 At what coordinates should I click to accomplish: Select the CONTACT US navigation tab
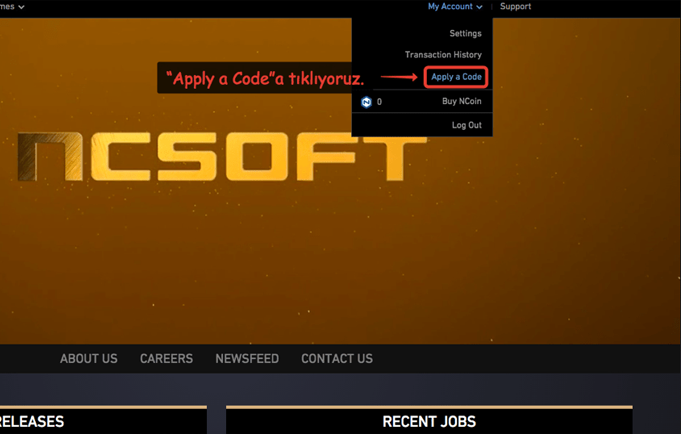pyautogui.click(x=337, y=358)
